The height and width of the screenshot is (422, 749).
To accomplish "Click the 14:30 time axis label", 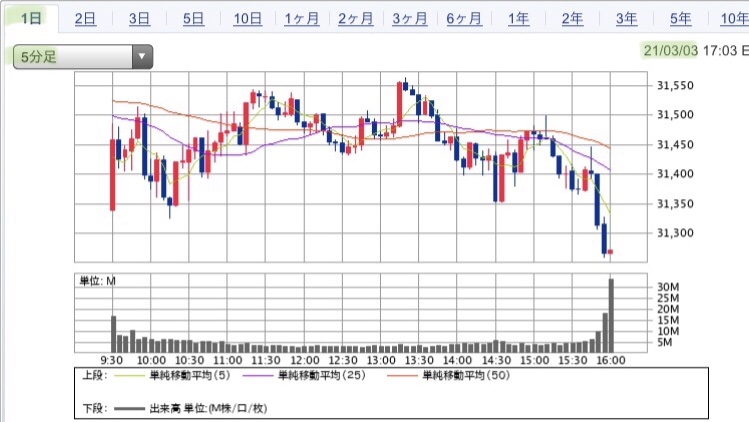I will pyautogui.click(x=496, y=360).
